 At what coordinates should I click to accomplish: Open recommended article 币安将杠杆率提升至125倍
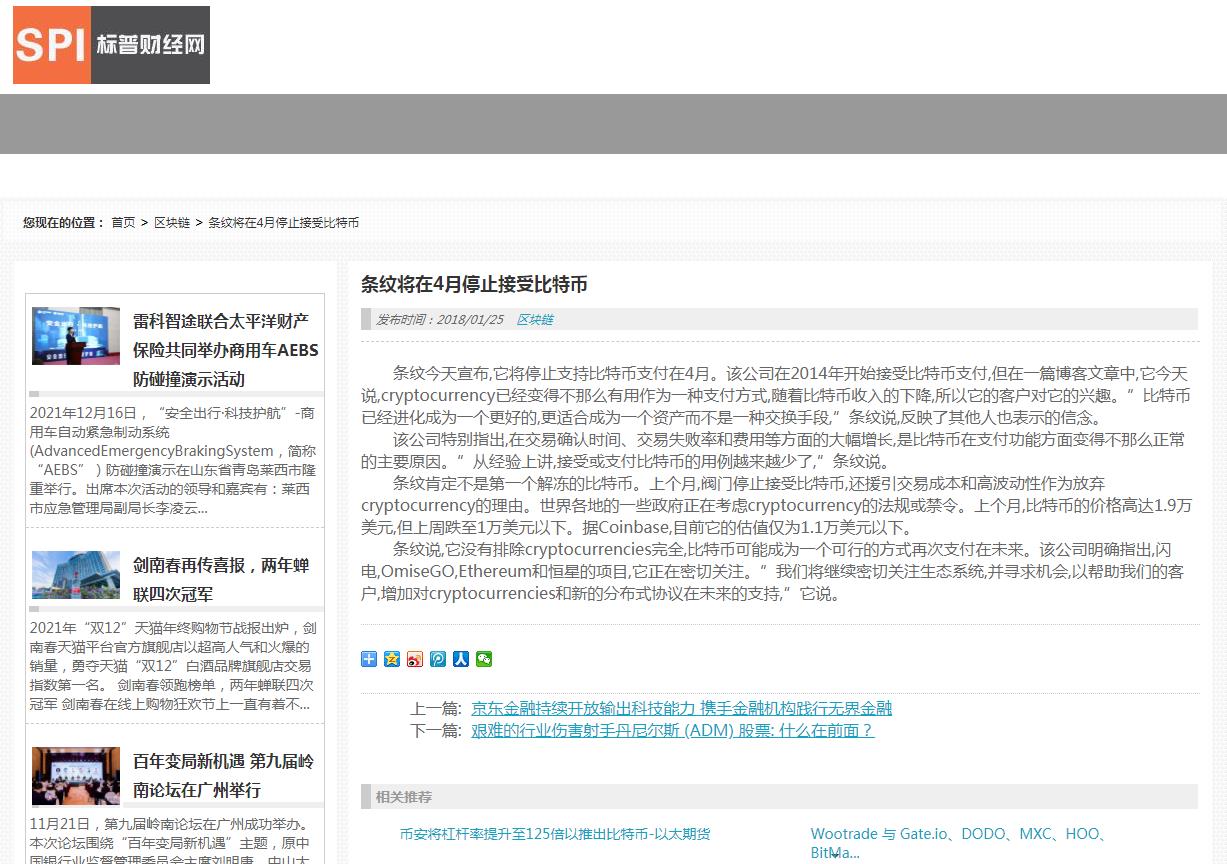(x=555, y=834)
